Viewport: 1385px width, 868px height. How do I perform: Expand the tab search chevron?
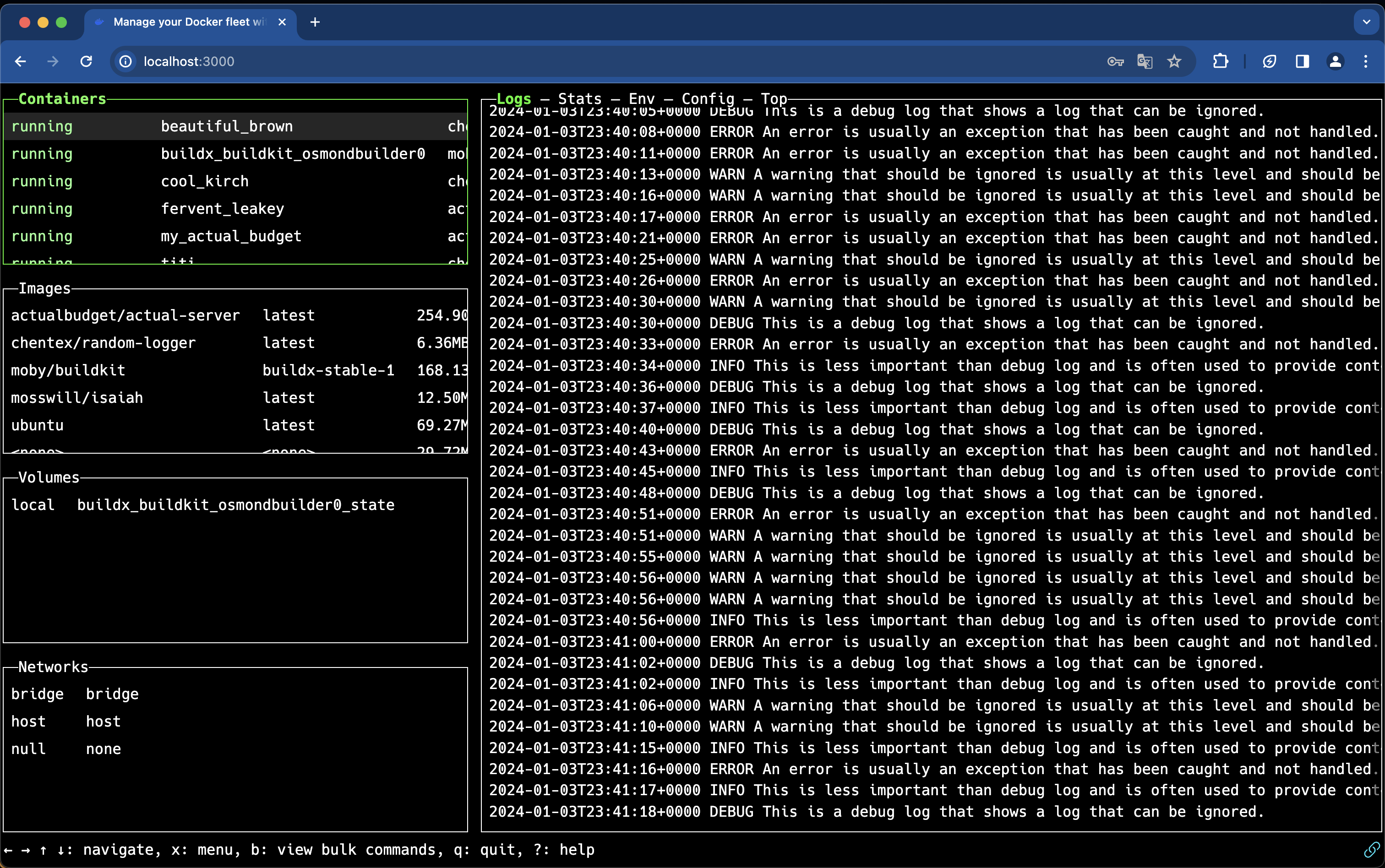pos(1366,22)
